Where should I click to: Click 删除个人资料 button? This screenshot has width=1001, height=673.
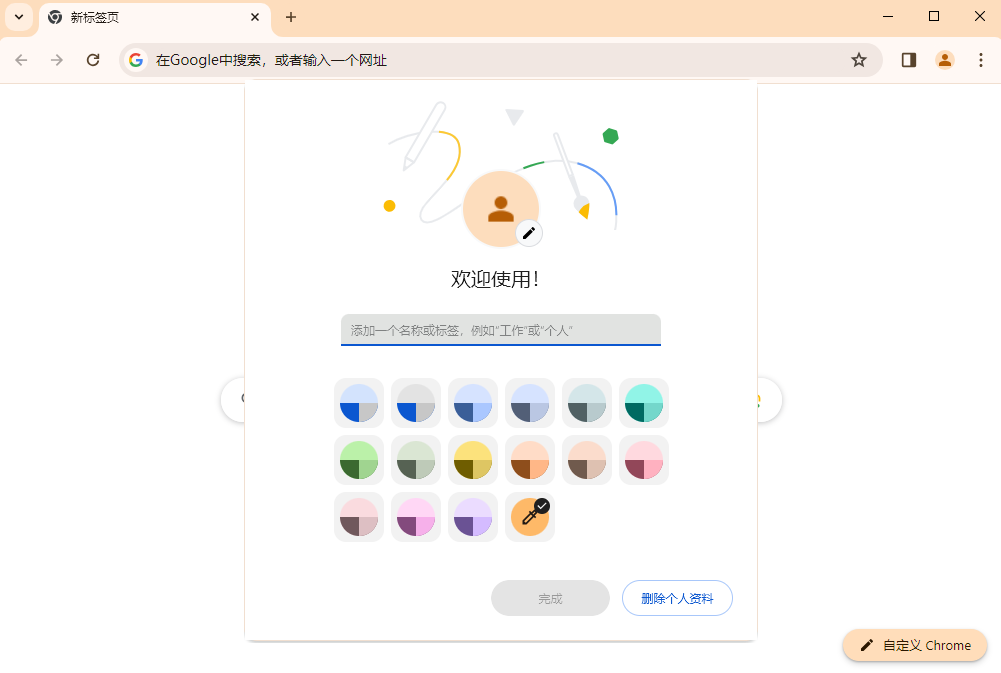(x=677, y=598)
